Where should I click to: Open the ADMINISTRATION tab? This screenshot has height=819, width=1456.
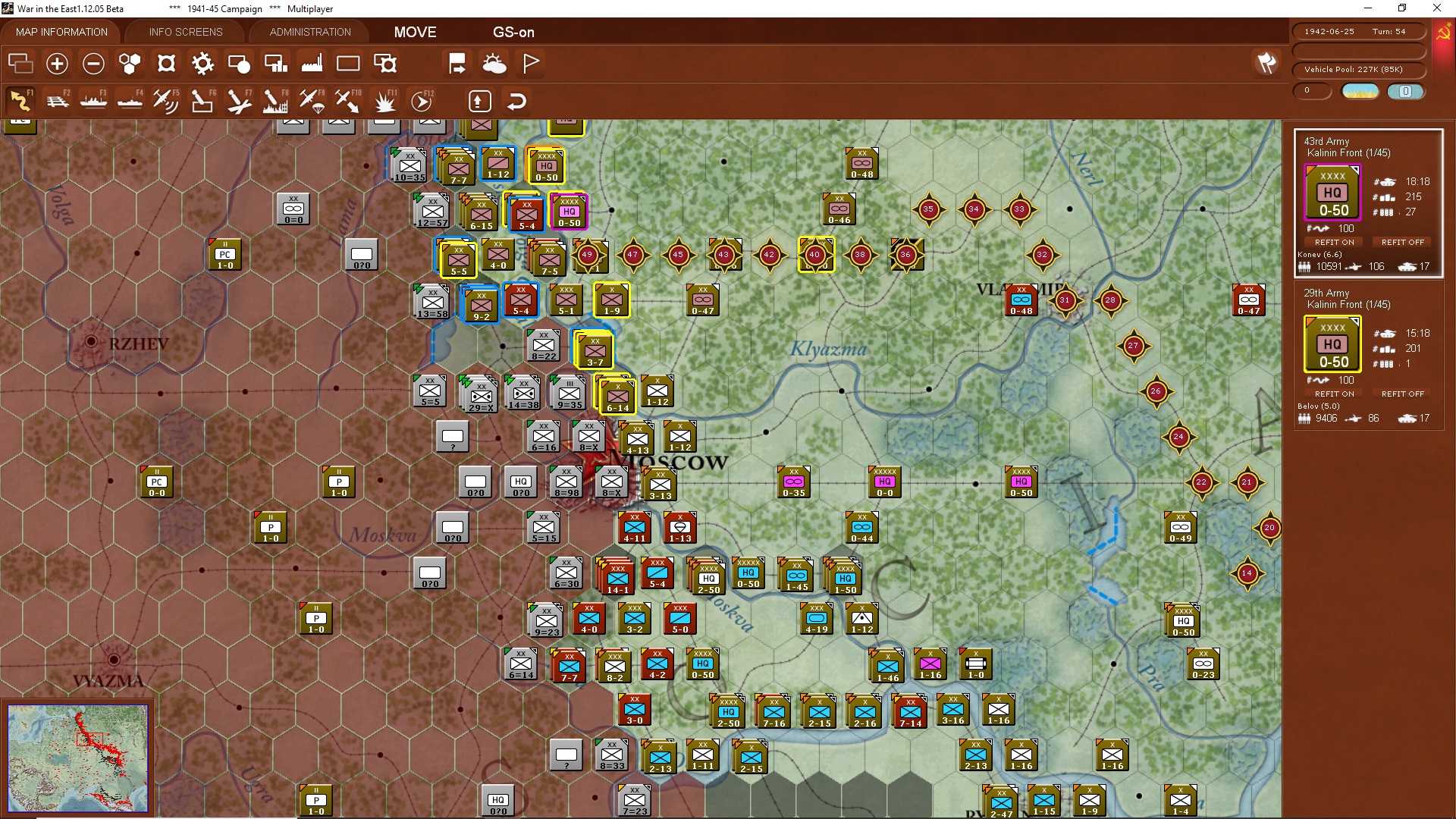310,32
